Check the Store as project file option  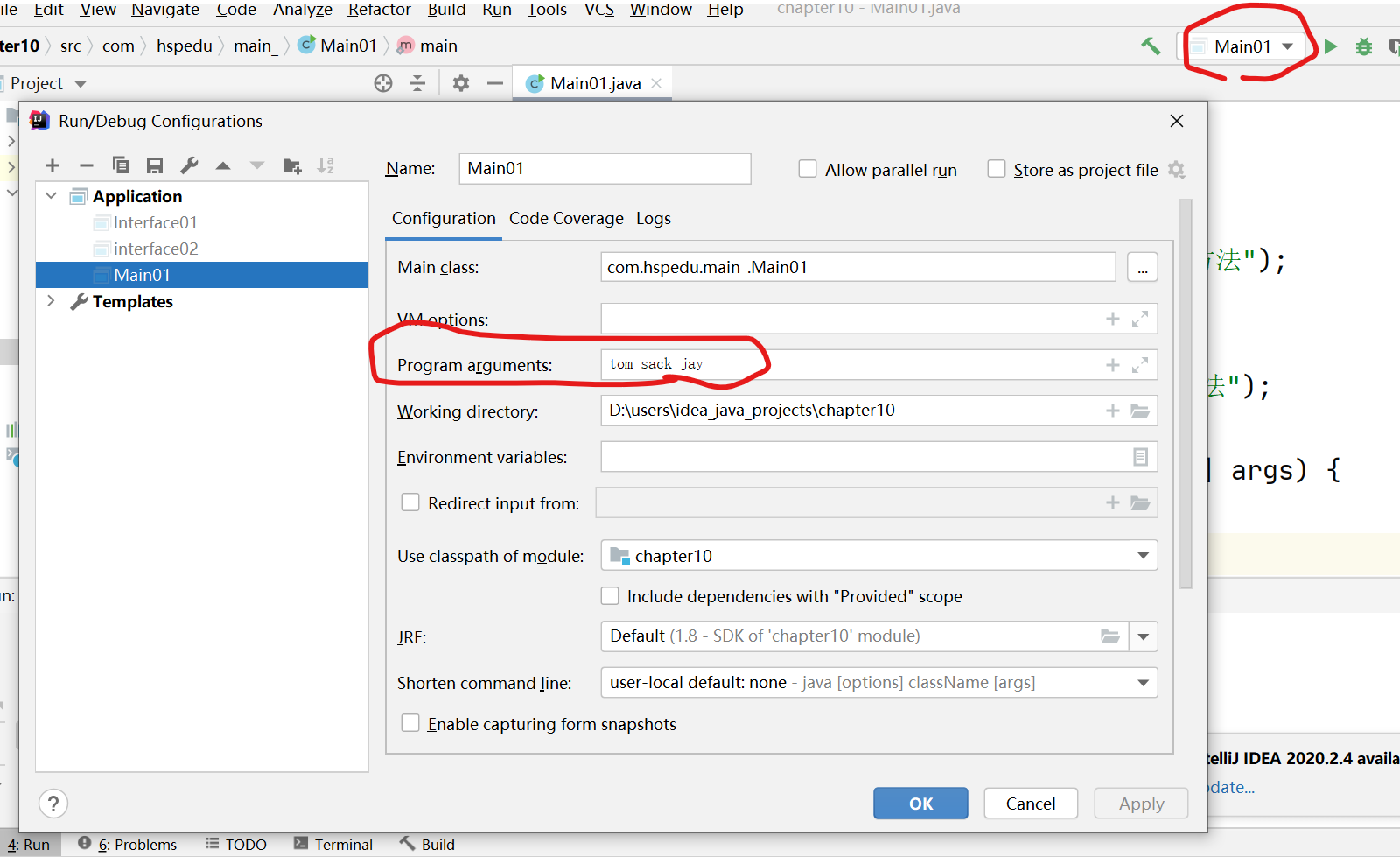(996, 169)
